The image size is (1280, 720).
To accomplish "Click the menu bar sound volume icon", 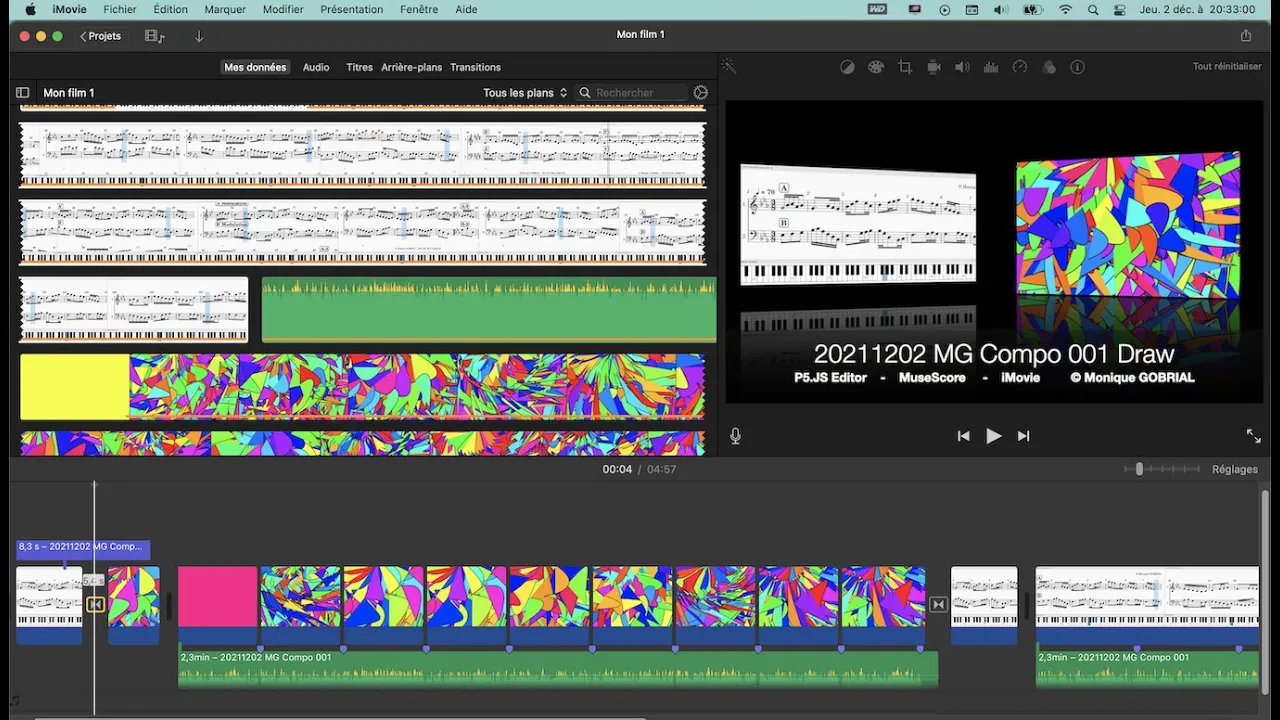I will click(1000, 9).
